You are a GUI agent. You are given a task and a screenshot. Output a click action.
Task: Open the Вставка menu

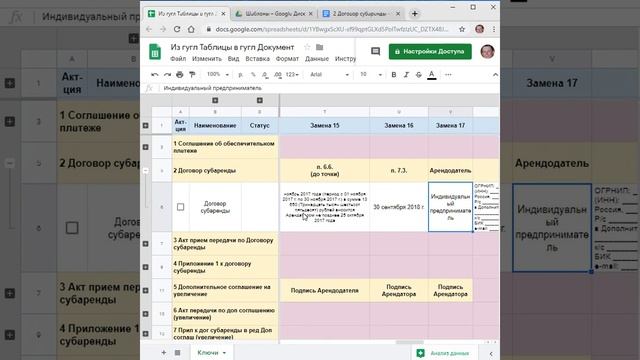(258, 59)
